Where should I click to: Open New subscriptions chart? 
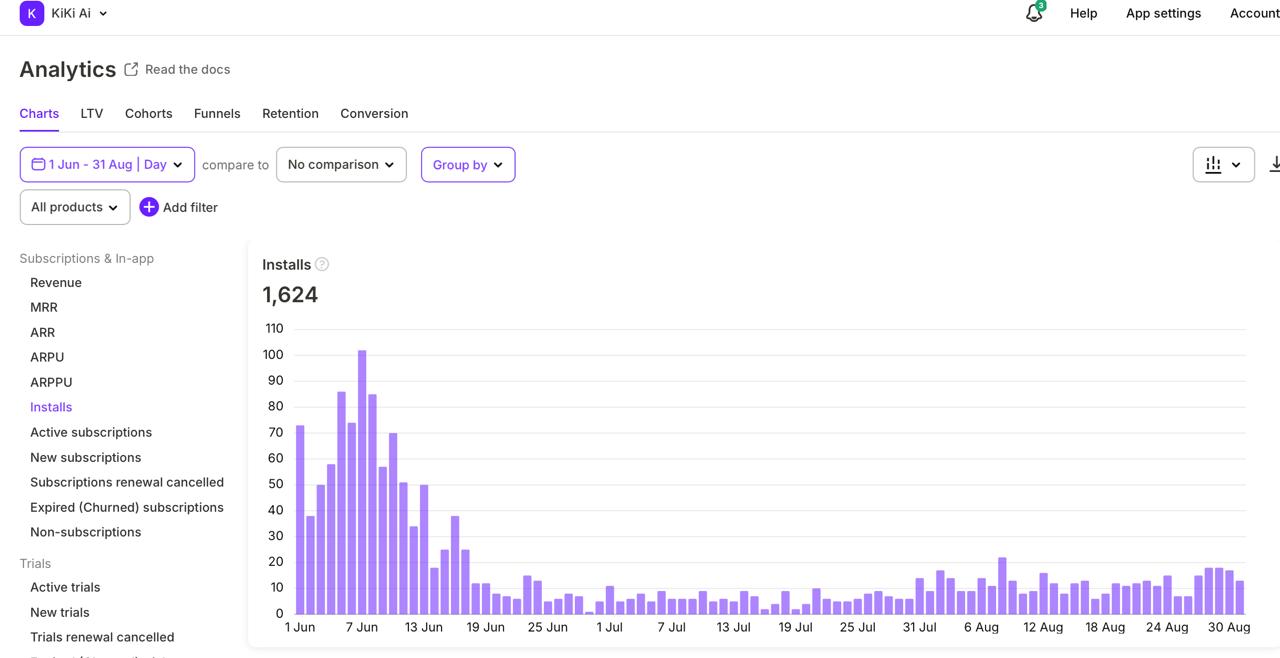click(x=86, y=457)
